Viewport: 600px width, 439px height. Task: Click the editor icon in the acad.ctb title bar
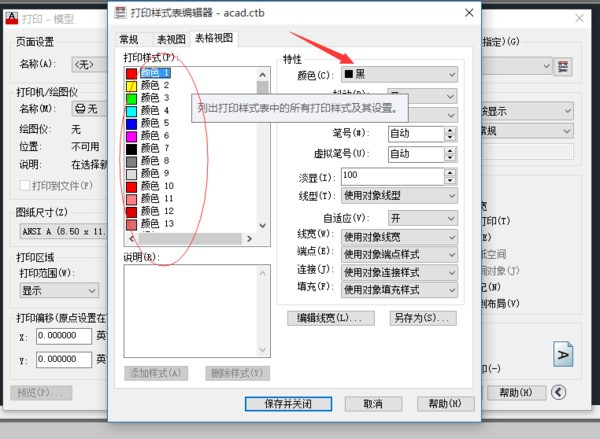pos(121,13)
